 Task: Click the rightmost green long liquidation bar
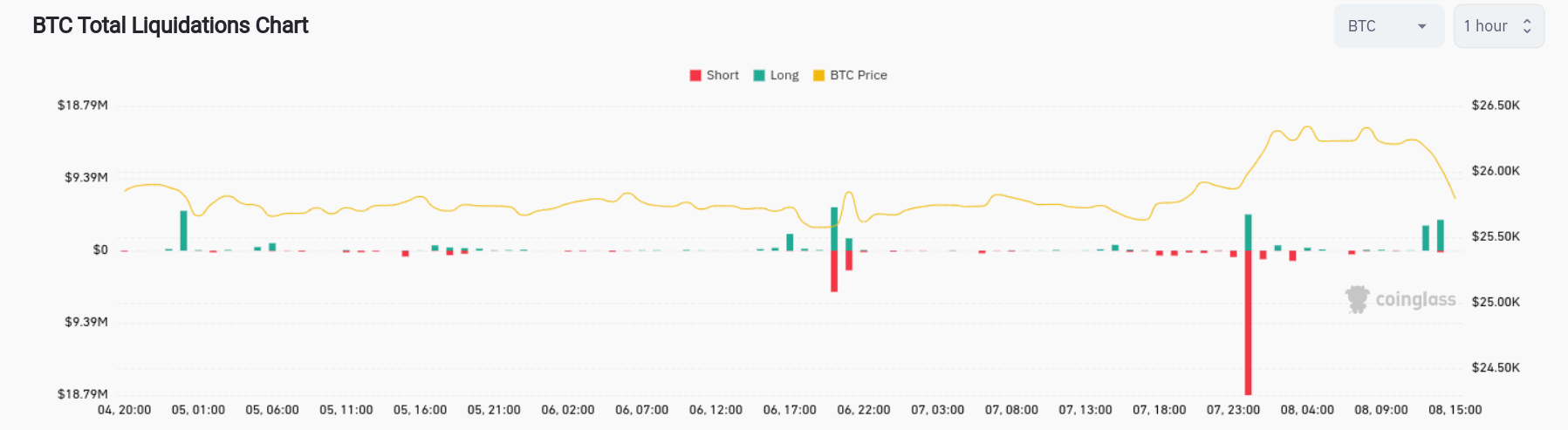pyautogui.click(x=1441, y=235)
